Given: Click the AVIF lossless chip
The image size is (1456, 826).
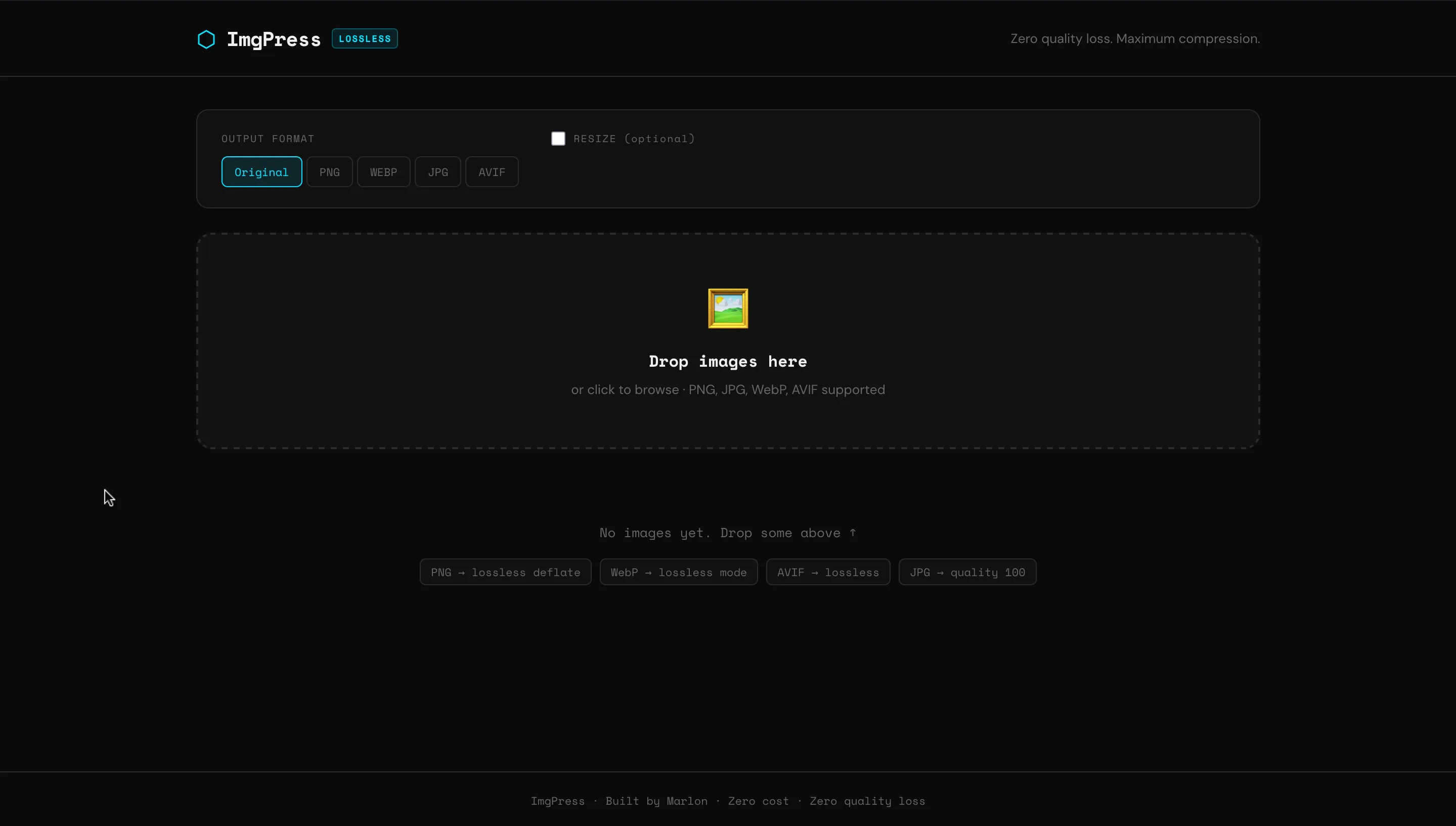Looking at the screenshot, I should click(827, 572).
